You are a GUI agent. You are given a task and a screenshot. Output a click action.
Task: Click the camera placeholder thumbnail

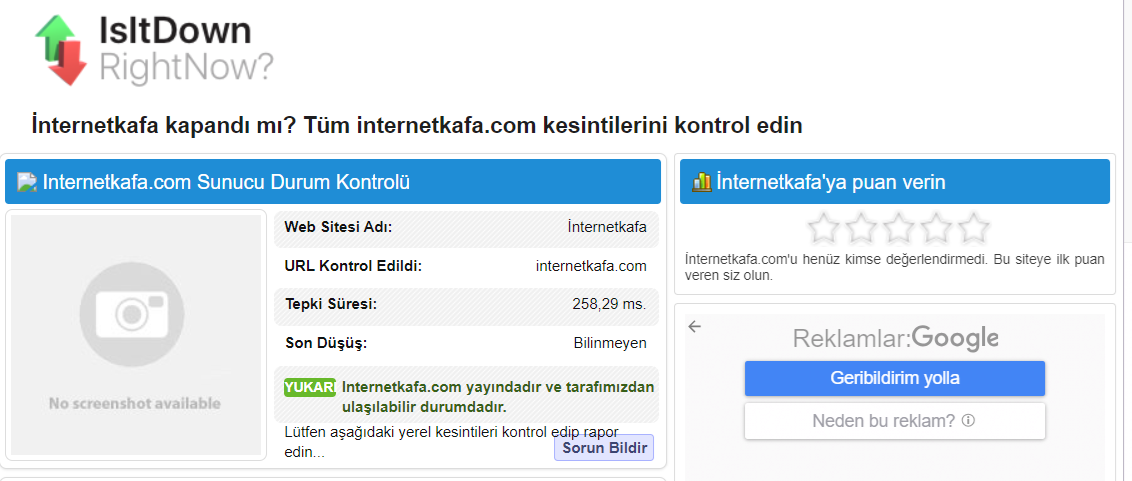point(136,335)
